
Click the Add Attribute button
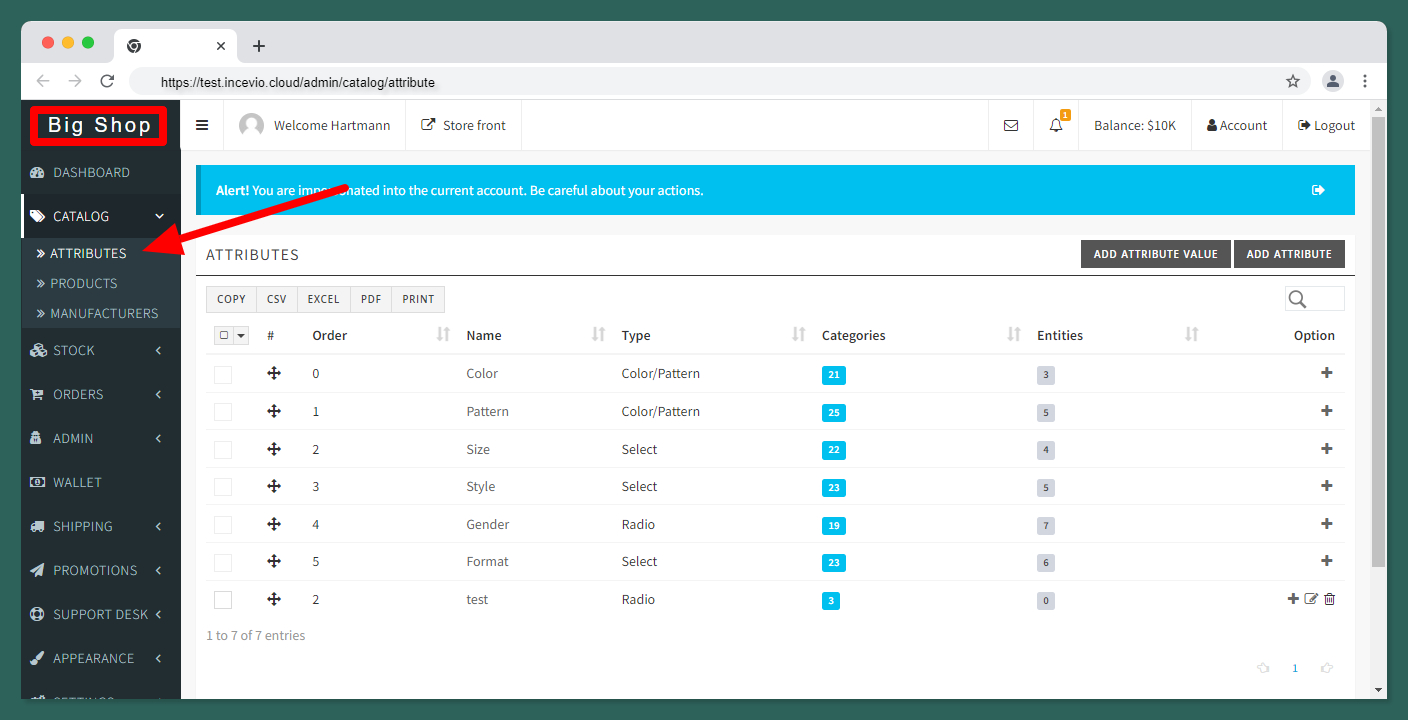(1289, 254)
